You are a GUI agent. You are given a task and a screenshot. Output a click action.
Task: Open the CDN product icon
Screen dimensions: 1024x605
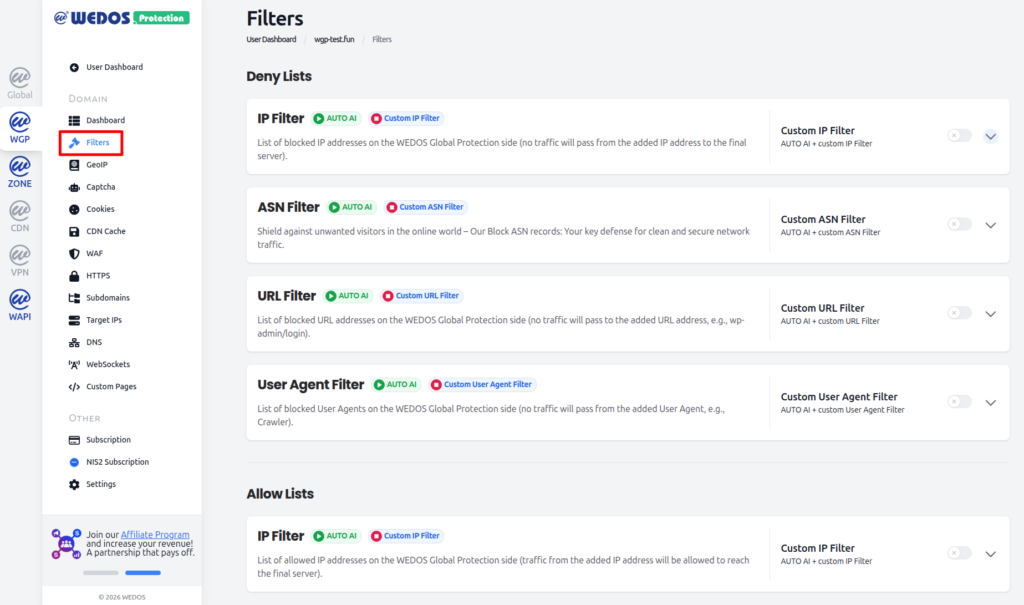[x=20, y=216]
